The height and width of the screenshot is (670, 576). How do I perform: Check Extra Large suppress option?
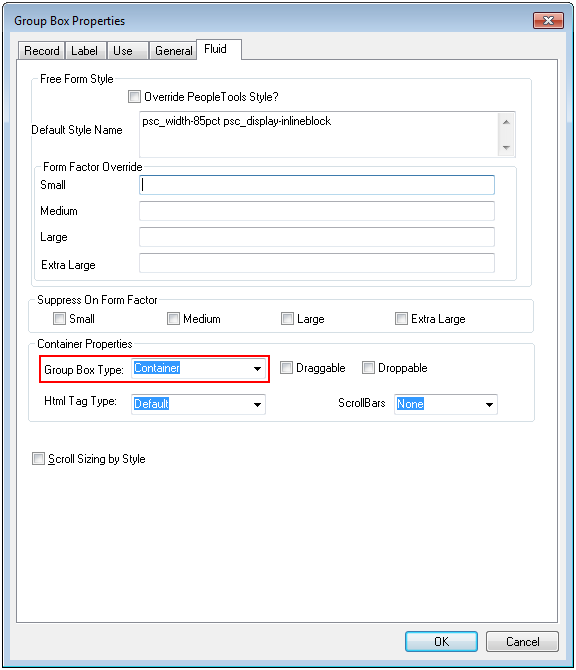401,319
